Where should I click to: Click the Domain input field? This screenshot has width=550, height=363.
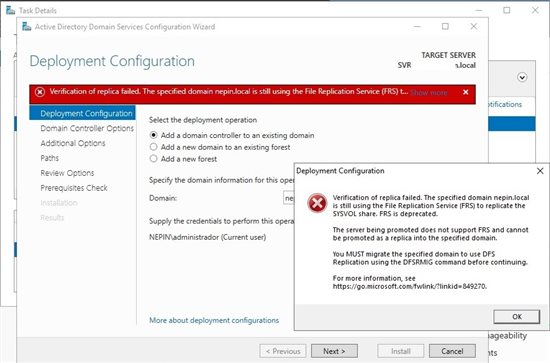coord(289,198)
